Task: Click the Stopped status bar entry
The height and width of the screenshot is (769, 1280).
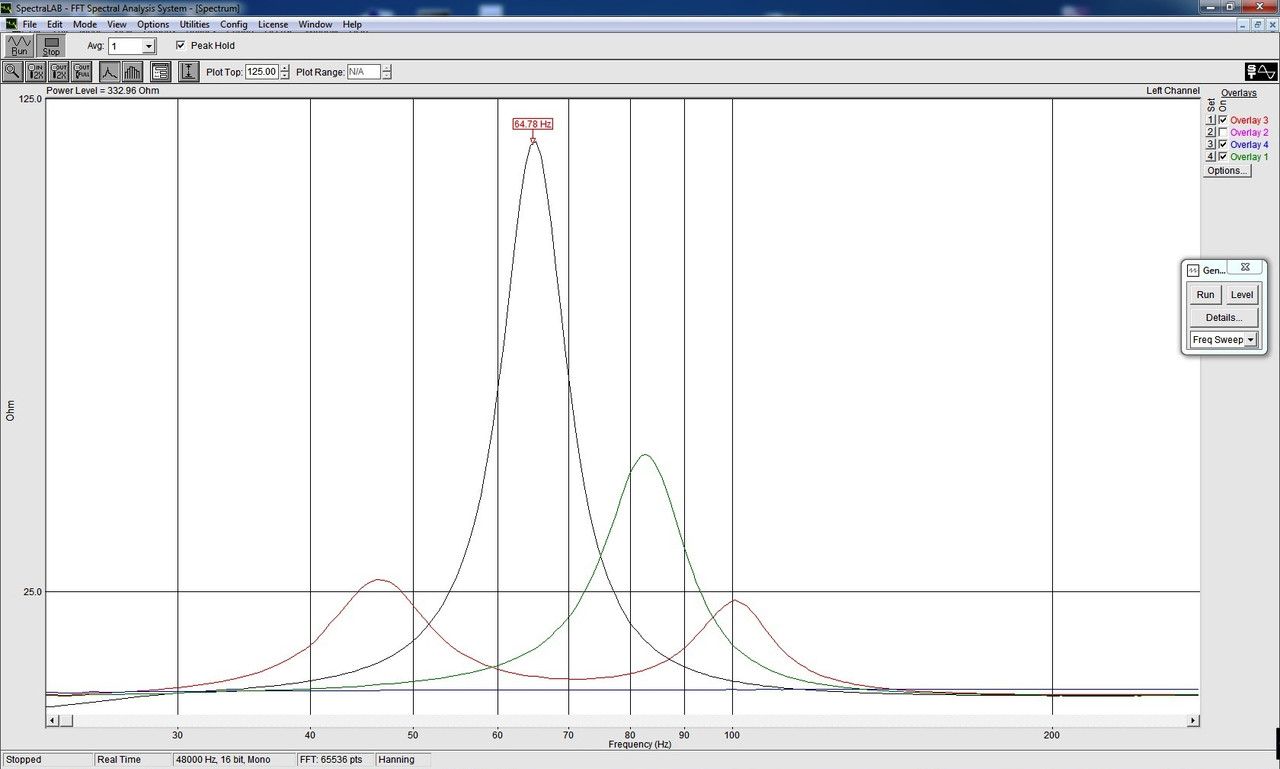Action: pos(46,760)
